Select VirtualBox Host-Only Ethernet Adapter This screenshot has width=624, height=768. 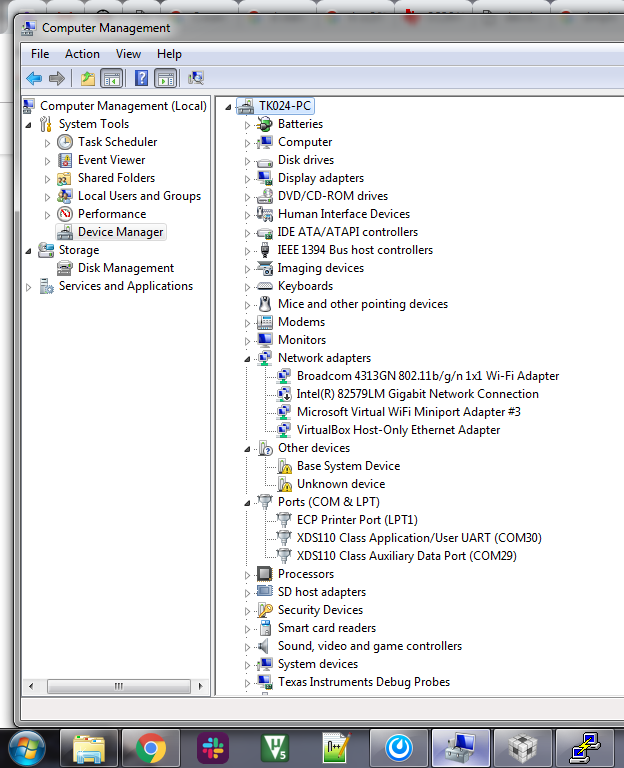click(398, 431)
